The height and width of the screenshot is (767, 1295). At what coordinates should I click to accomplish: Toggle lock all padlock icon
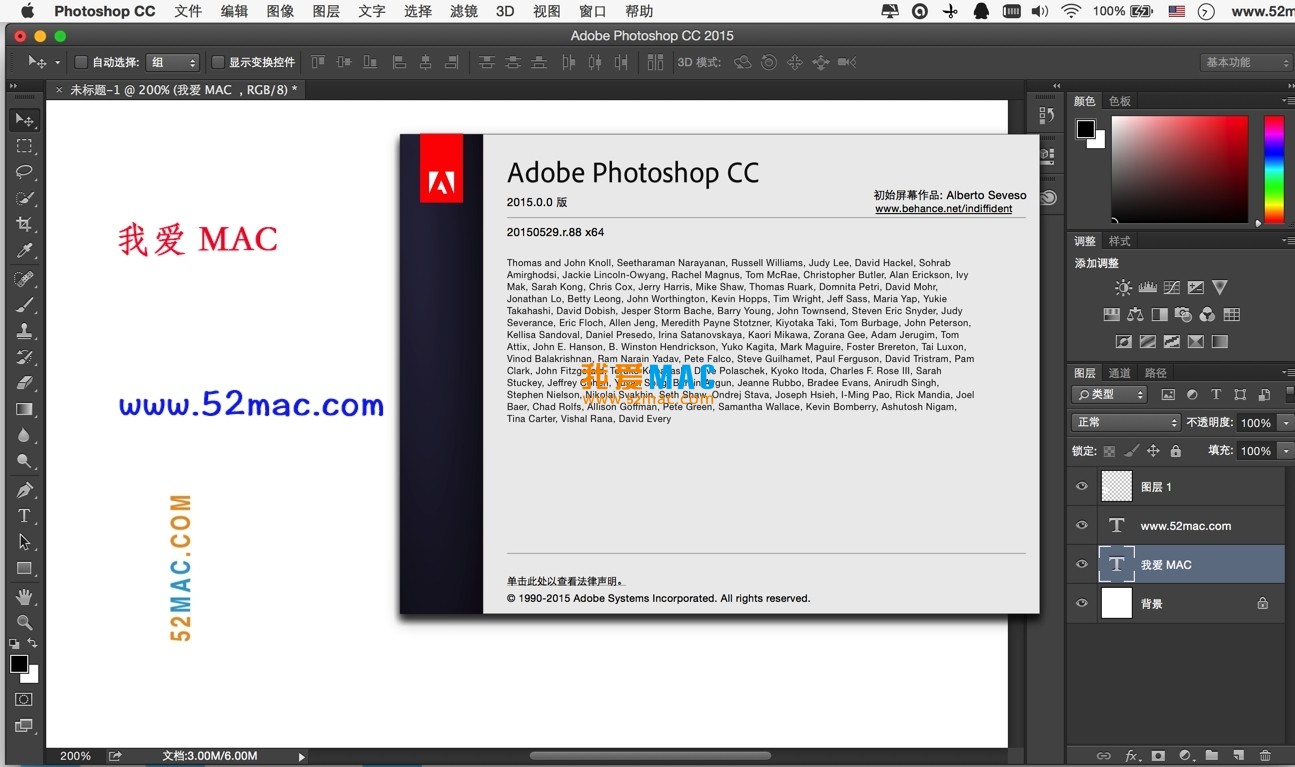[1175, 451]
